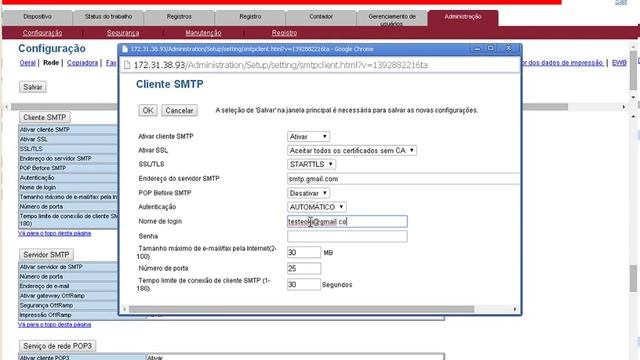Click the Tempo limite de conexão field
This screenshot has width=640, height=360.
pos(304,284)
